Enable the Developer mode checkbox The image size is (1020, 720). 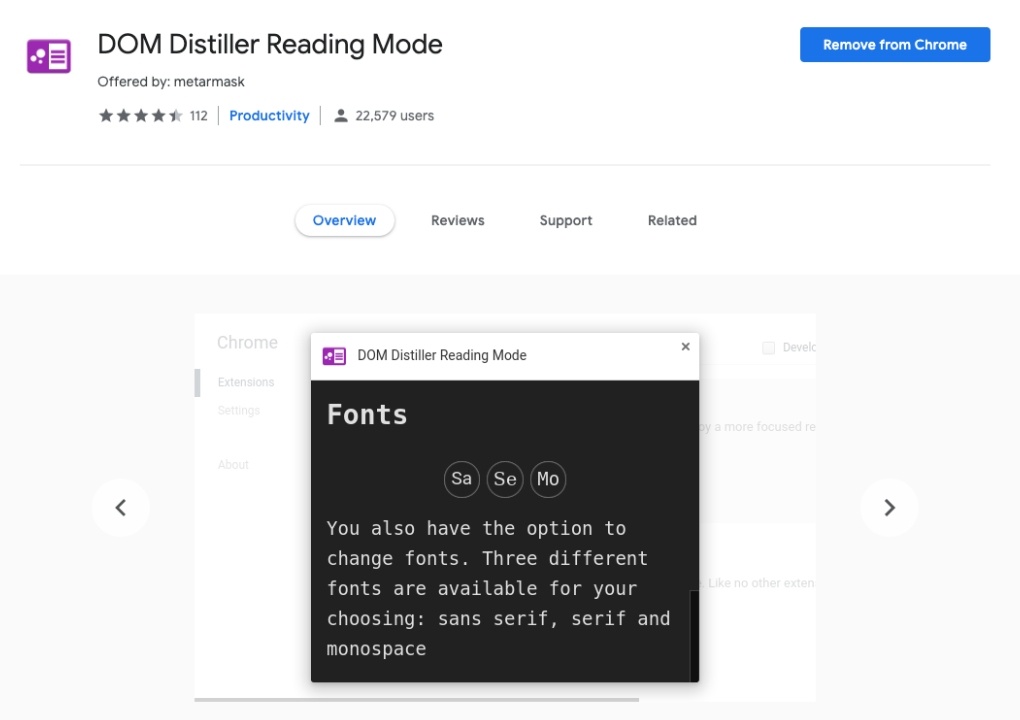[768, 345]
